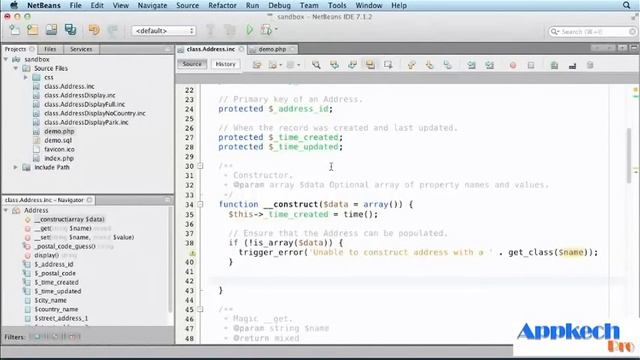
Task: Click the Search input field
Action: tap(592, 31)
